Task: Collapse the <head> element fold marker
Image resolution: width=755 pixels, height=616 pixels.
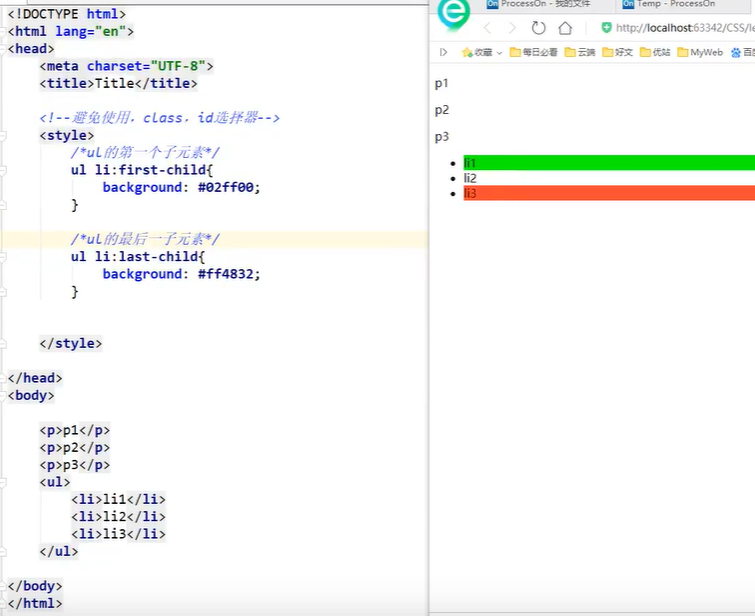Action: click(3, 49)
